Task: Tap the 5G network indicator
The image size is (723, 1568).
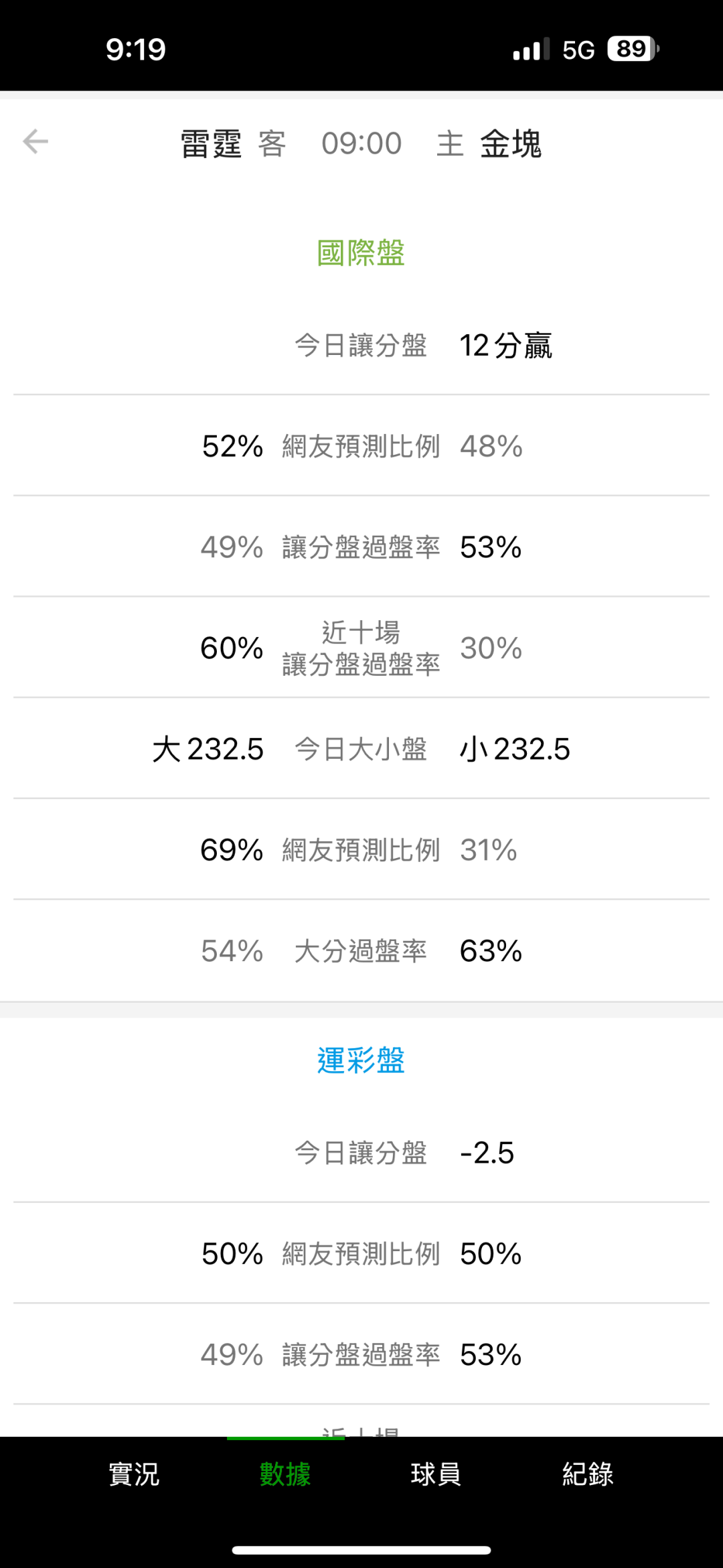Action: pos(578,50)
